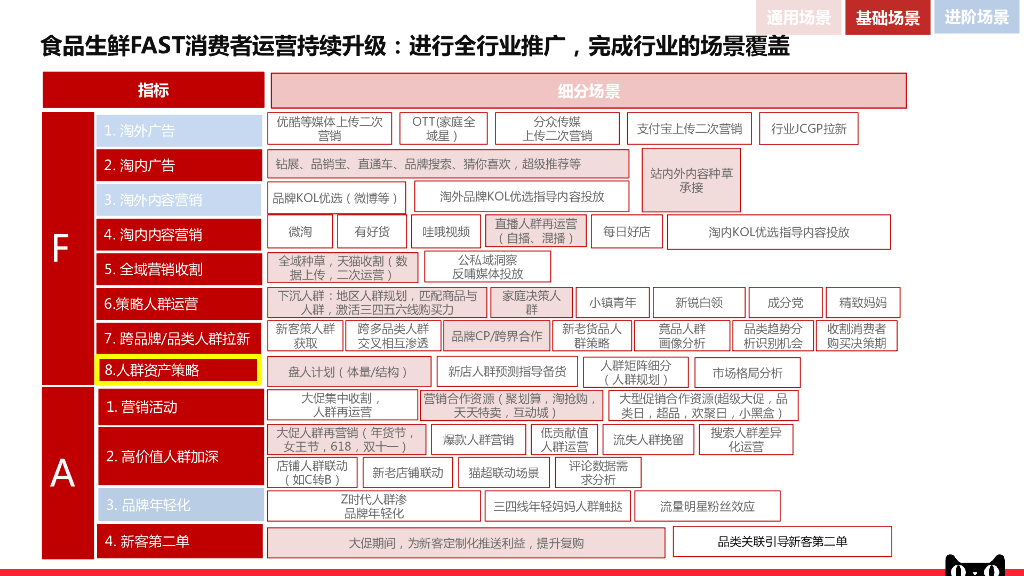Click 下沉人群:地区人群规划 box

377,302
